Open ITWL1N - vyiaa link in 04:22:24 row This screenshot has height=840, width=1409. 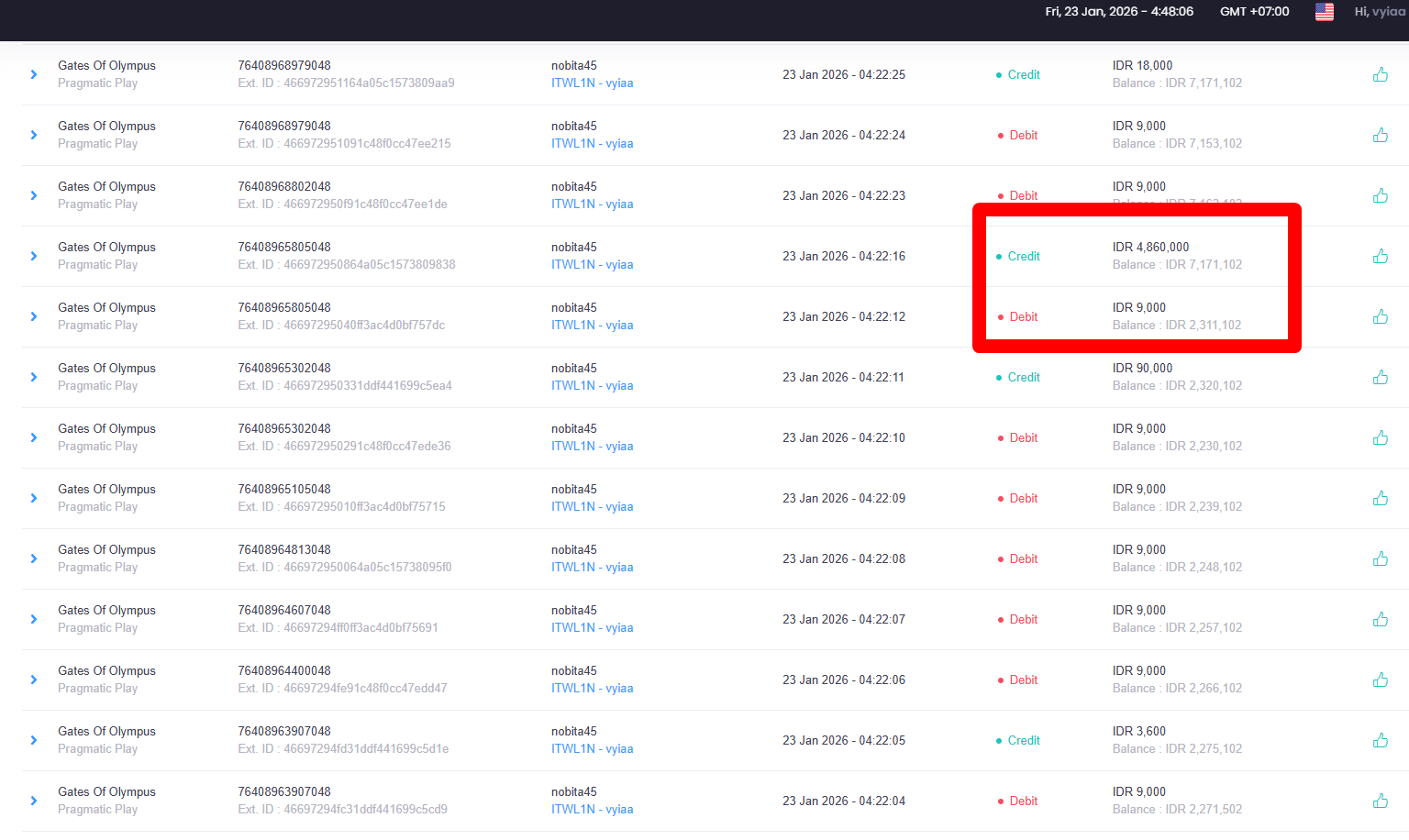pyautogui.click(x=592, y=143)
